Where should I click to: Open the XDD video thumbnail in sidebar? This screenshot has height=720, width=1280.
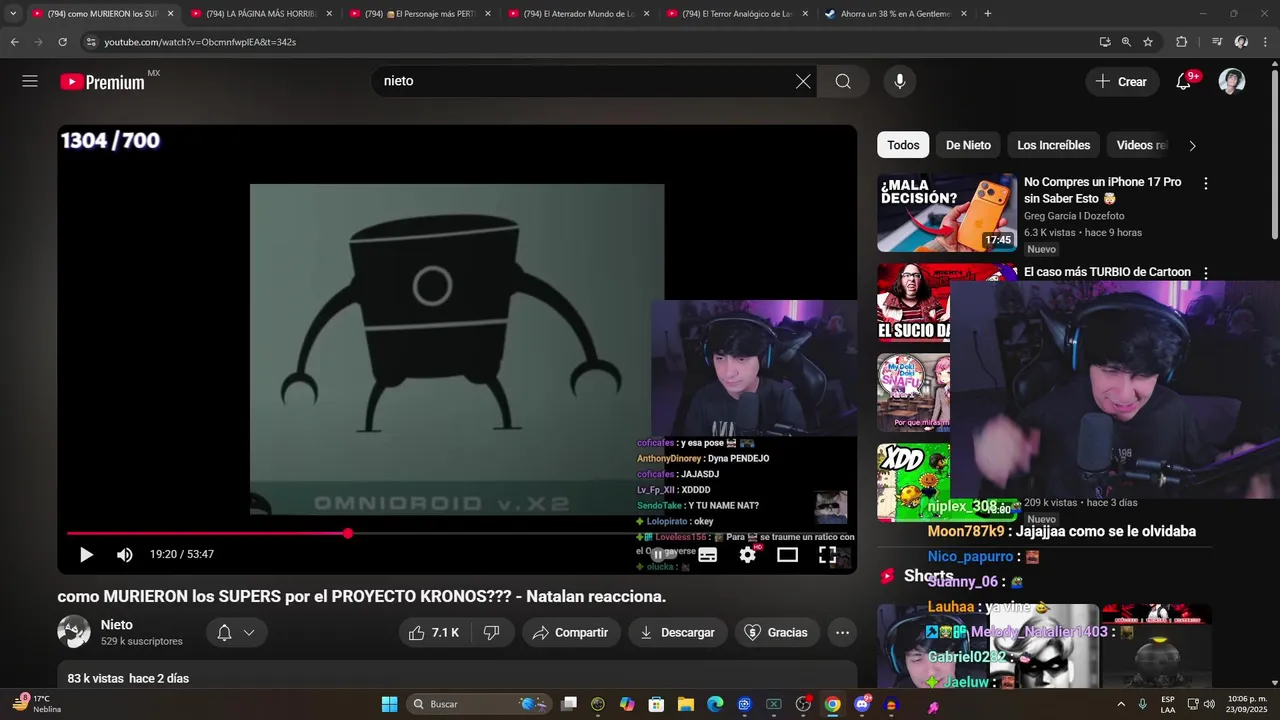click(914, 482)
